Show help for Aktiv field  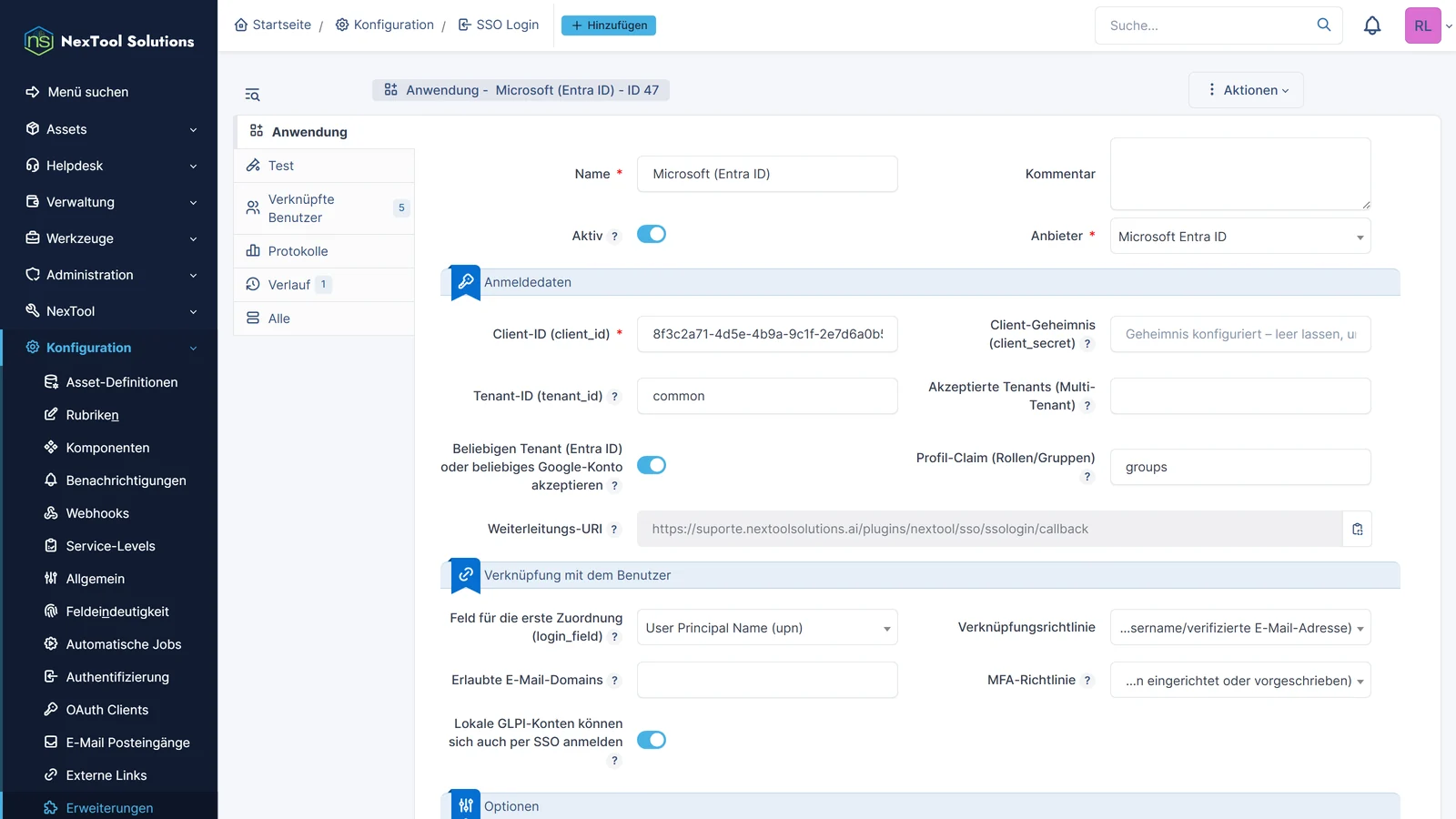click(x=614, y=237)
